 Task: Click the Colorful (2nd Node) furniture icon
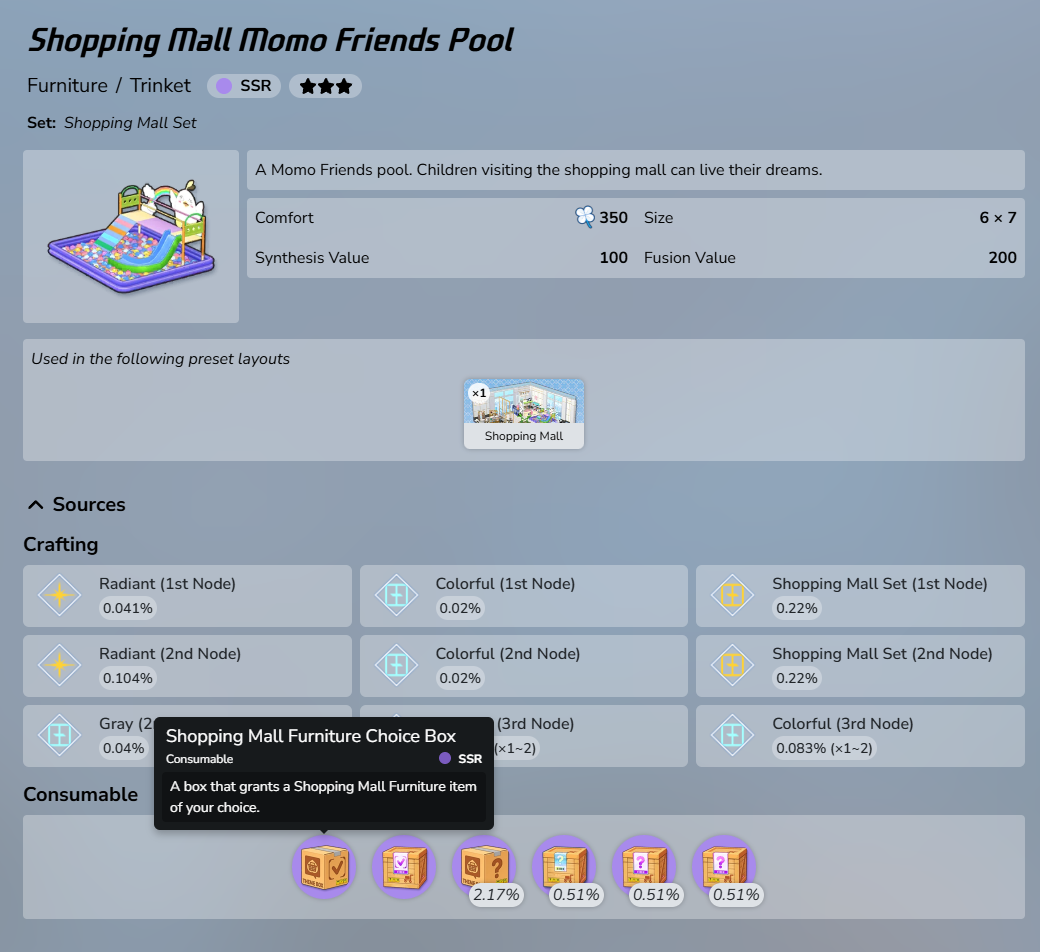coord(396,665)
